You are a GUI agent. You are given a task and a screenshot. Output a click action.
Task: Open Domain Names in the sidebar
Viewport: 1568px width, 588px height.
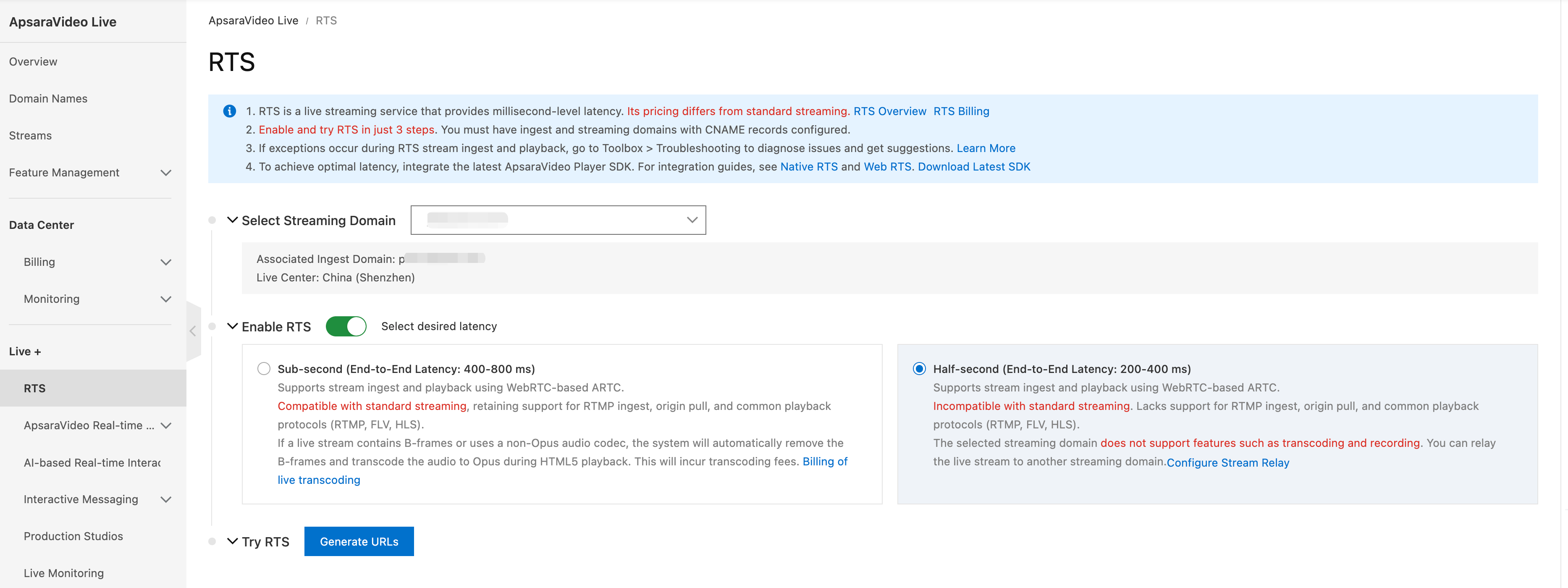click(x=48, y=99)
